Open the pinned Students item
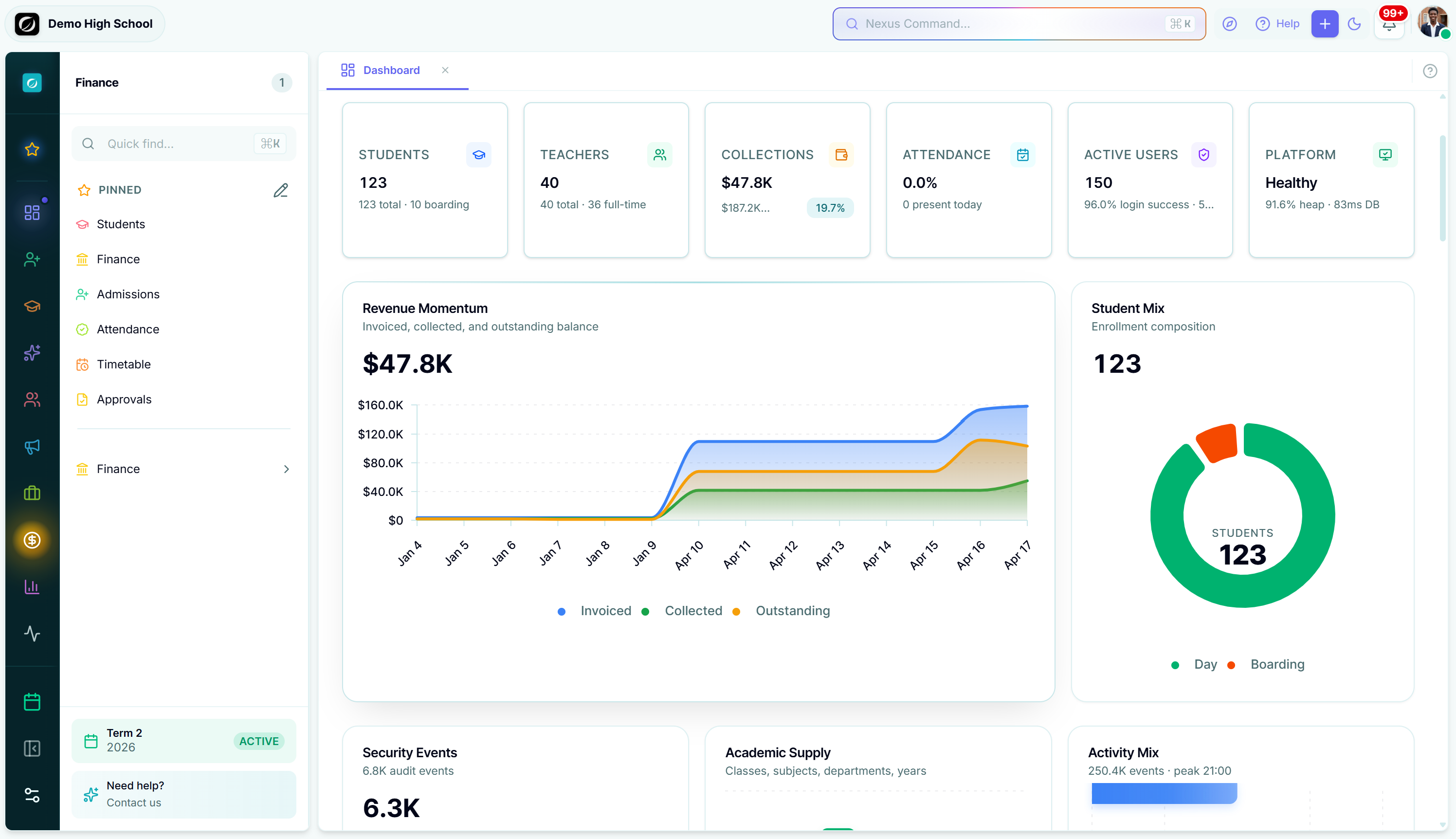This screenshot has height=839, width=1456. (184, 224)
